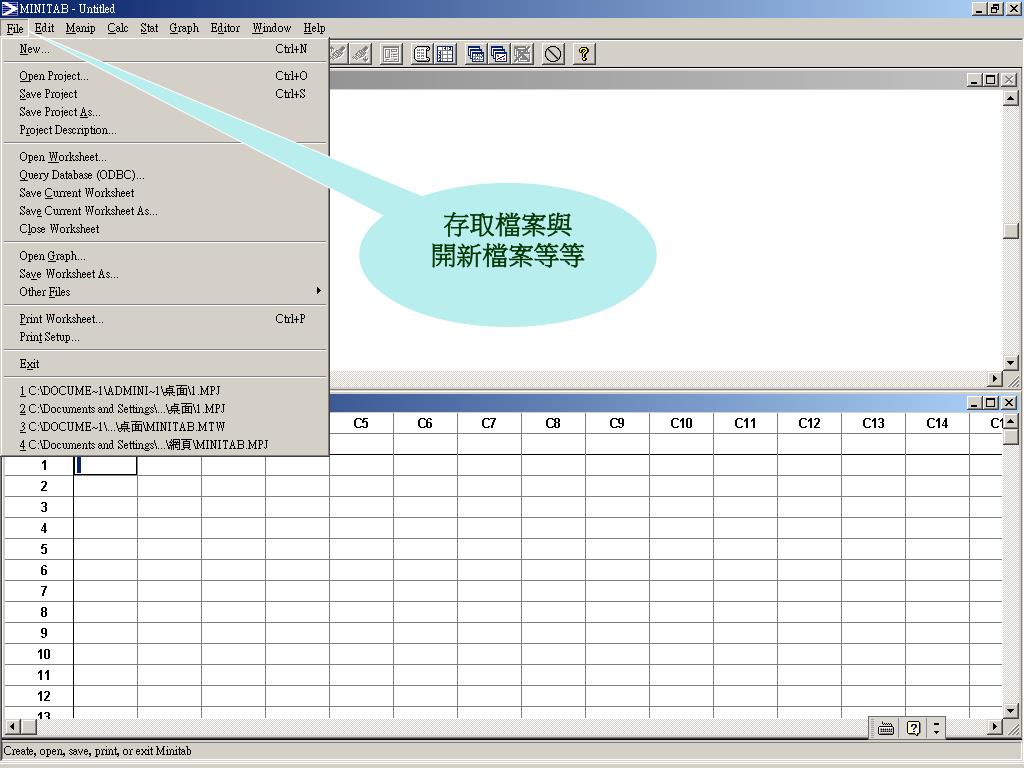This screenshot has width=1024, height=768.
Task: Maximize the Session window
Action: click(x=991, y=80)
